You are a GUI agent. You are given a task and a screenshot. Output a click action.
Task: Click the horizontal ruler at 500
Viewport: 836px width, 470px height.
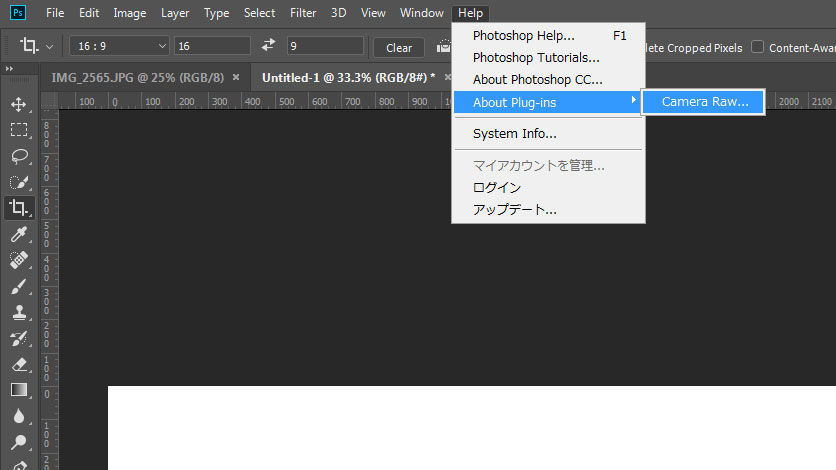tap(286, 101)
